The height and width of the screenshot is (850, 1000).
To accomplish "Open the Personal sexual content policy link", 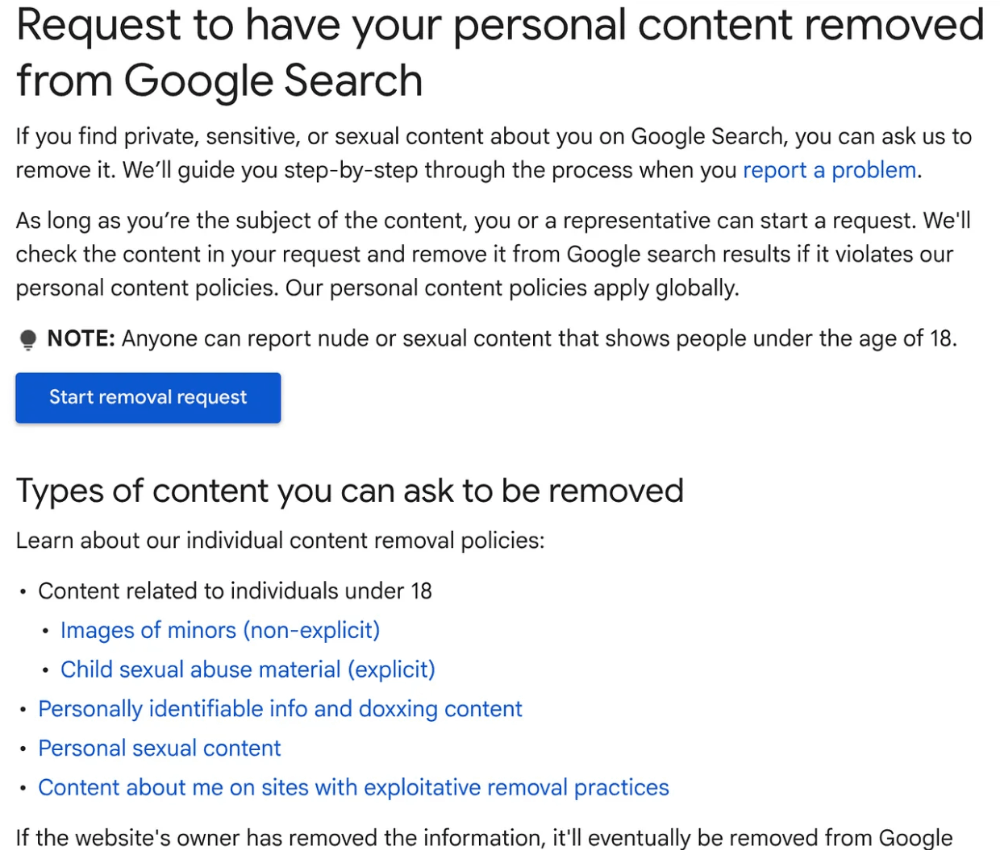I will [x=159, y=749].
